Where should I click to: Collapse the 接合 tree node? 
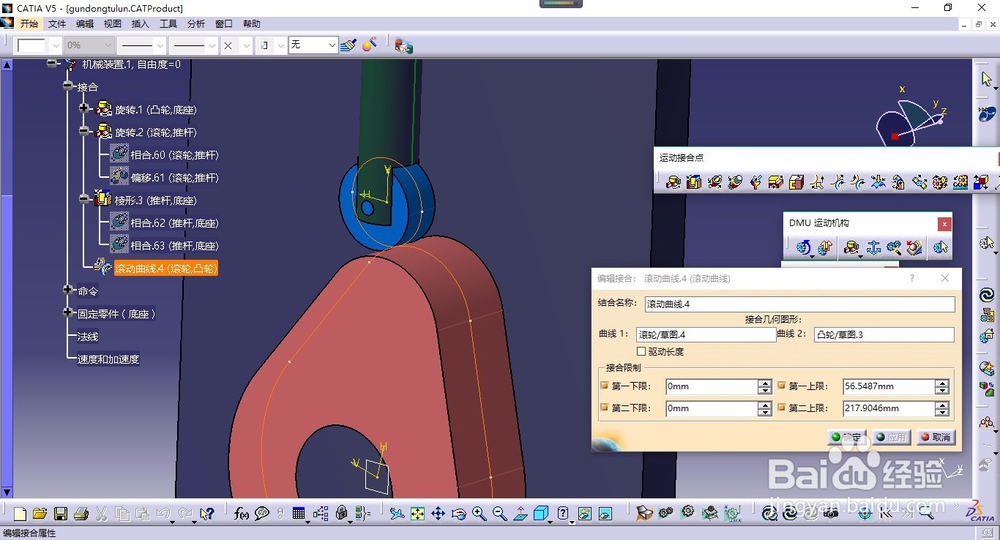pyautogui.click(x=68, y=85)
